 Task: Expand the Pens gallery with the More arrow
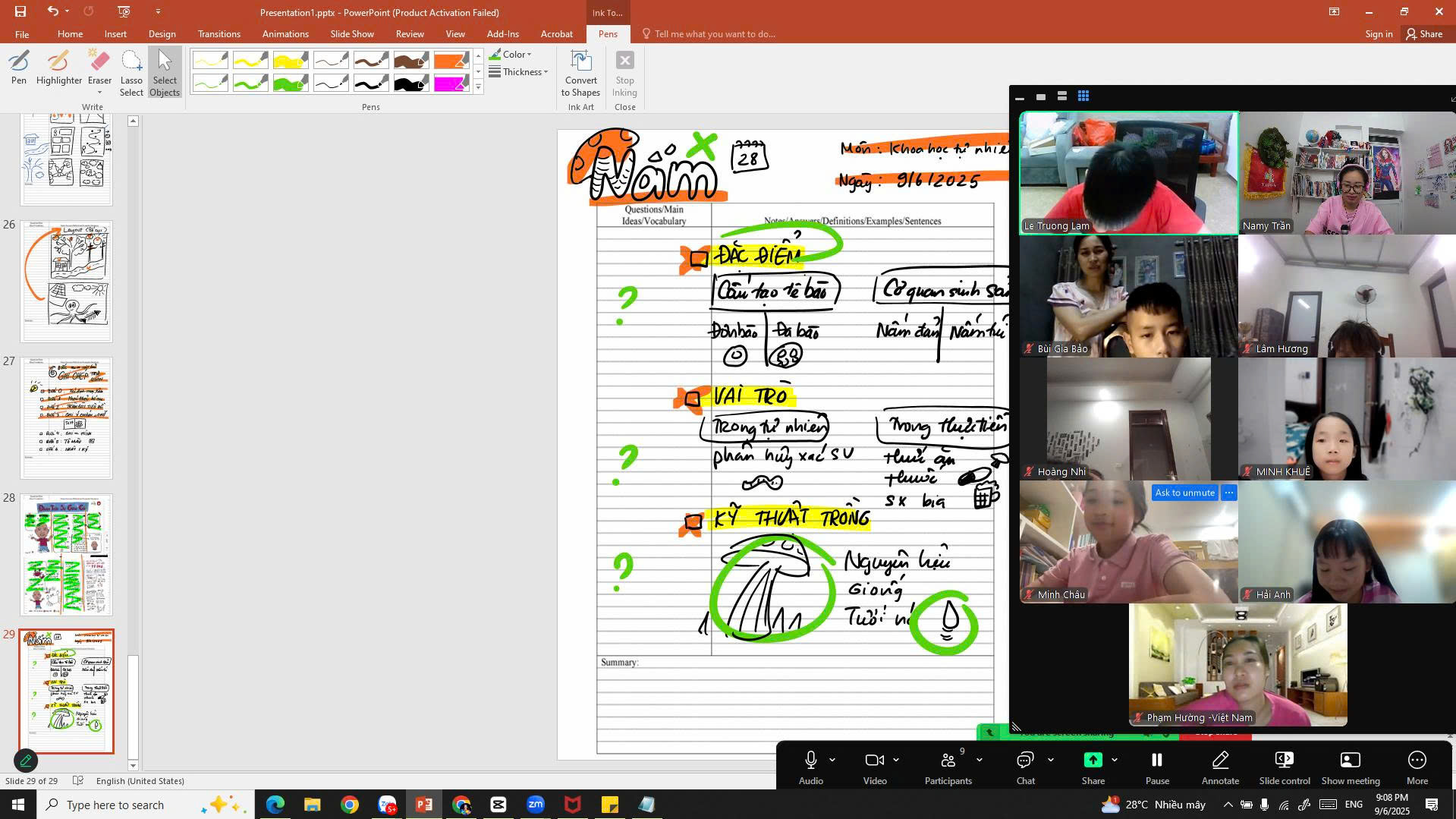[478, 87]
